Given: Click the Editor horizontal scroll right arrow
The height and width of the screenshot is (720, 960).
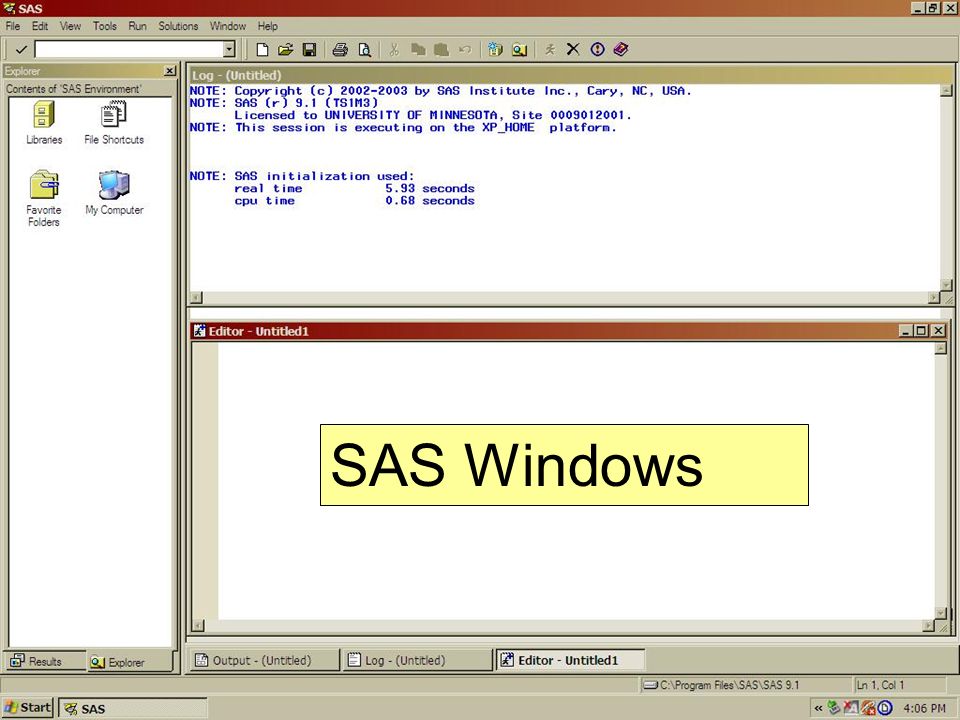Looking at the screenshot, I should click(928, 626).
